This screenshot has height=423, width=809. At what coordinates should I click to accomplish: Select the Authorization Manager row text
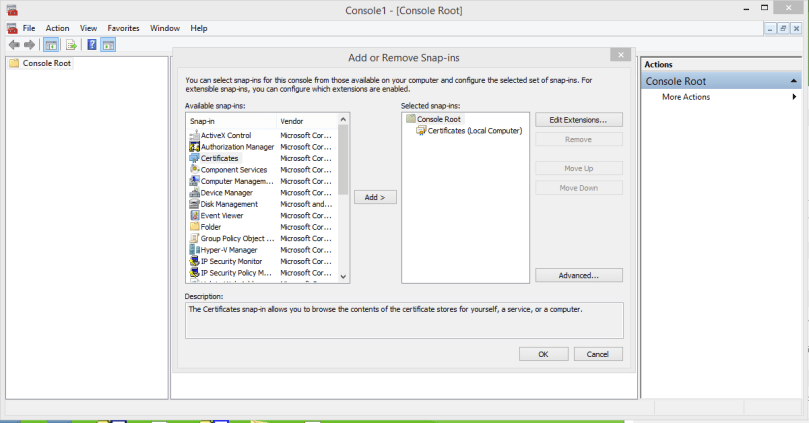click(237, 147)
